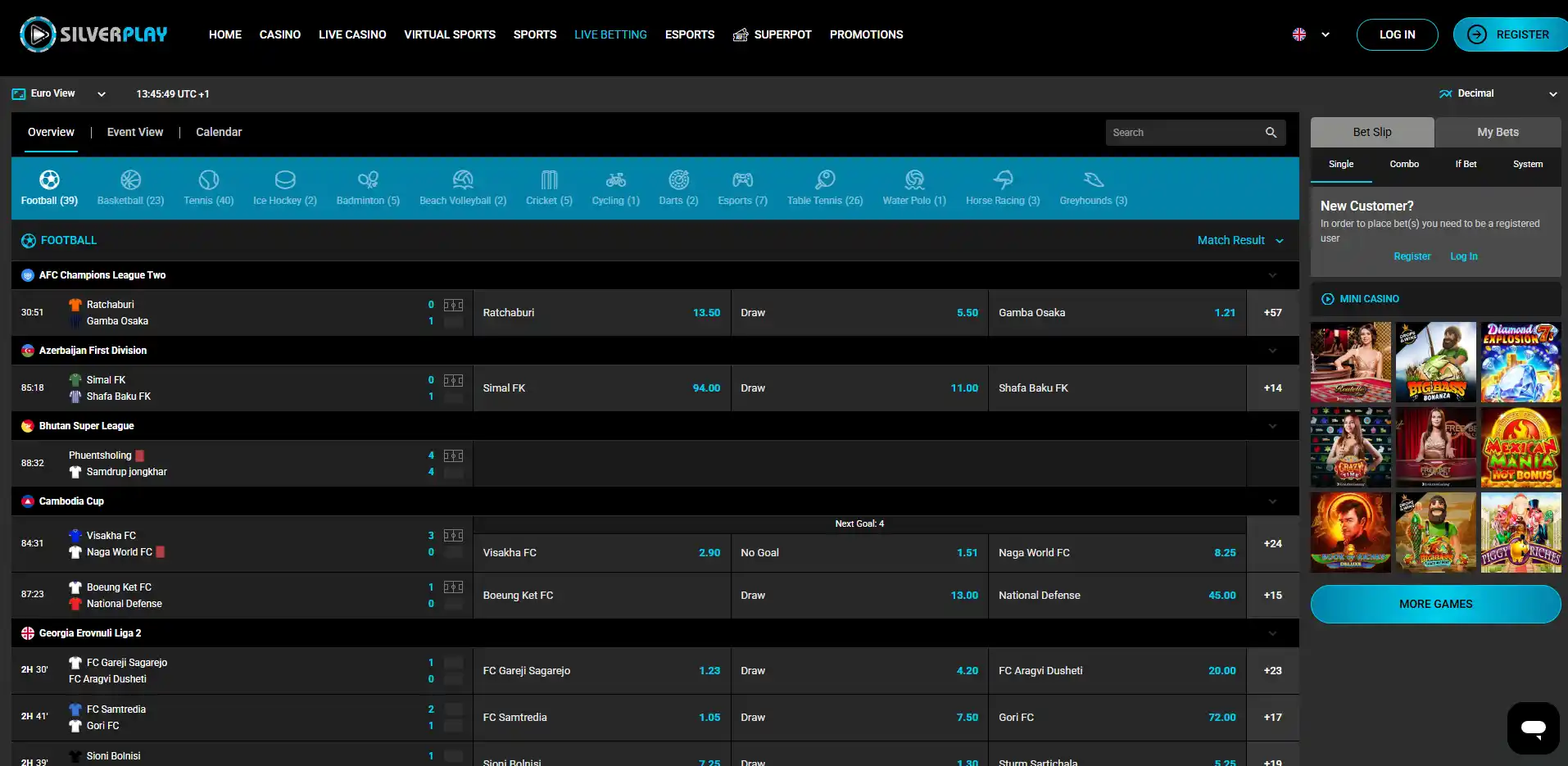Image resolution: width=1568 pixels, height=766 pixels.
Task: Select the Combo bet type tab
Action: 1404,164
